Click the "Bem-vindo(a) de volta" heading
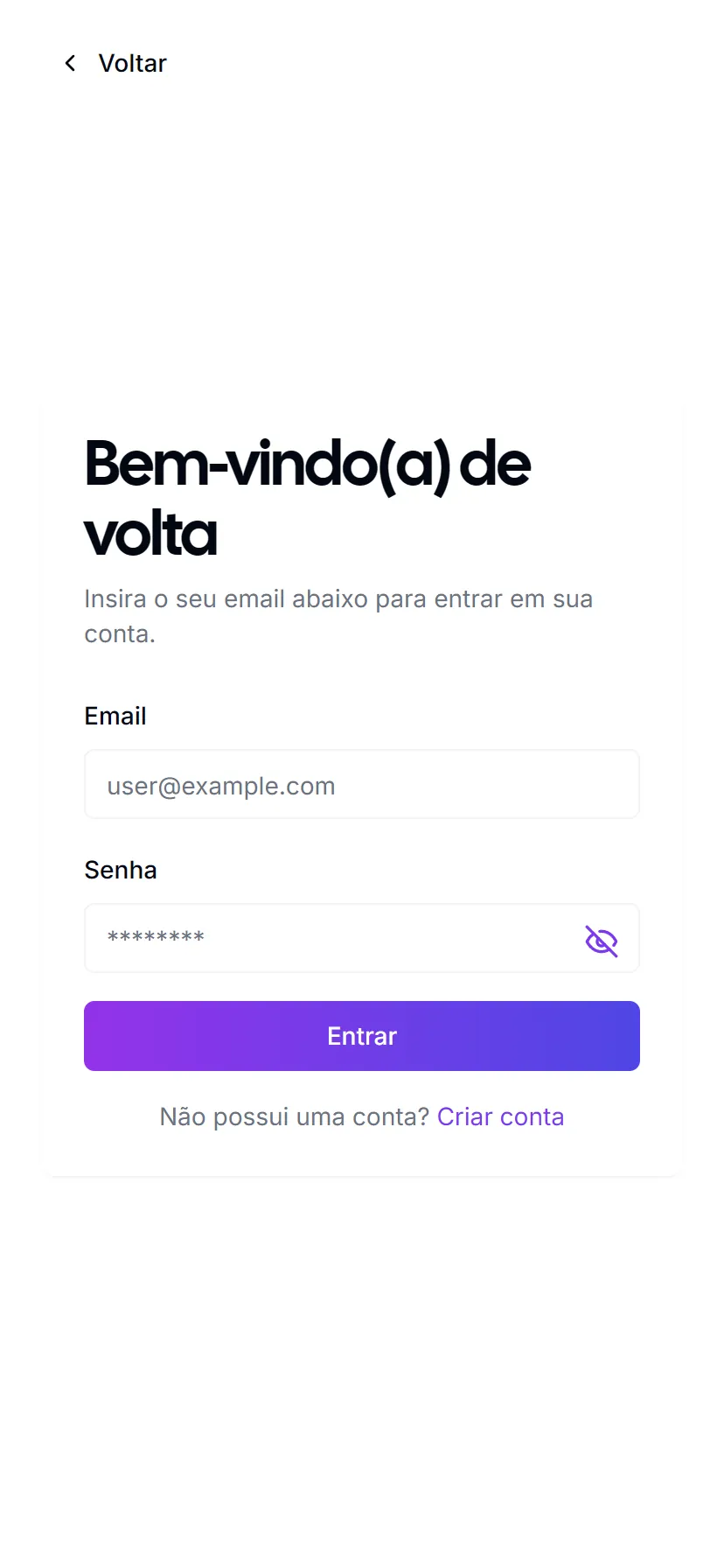 coord(307,497)
